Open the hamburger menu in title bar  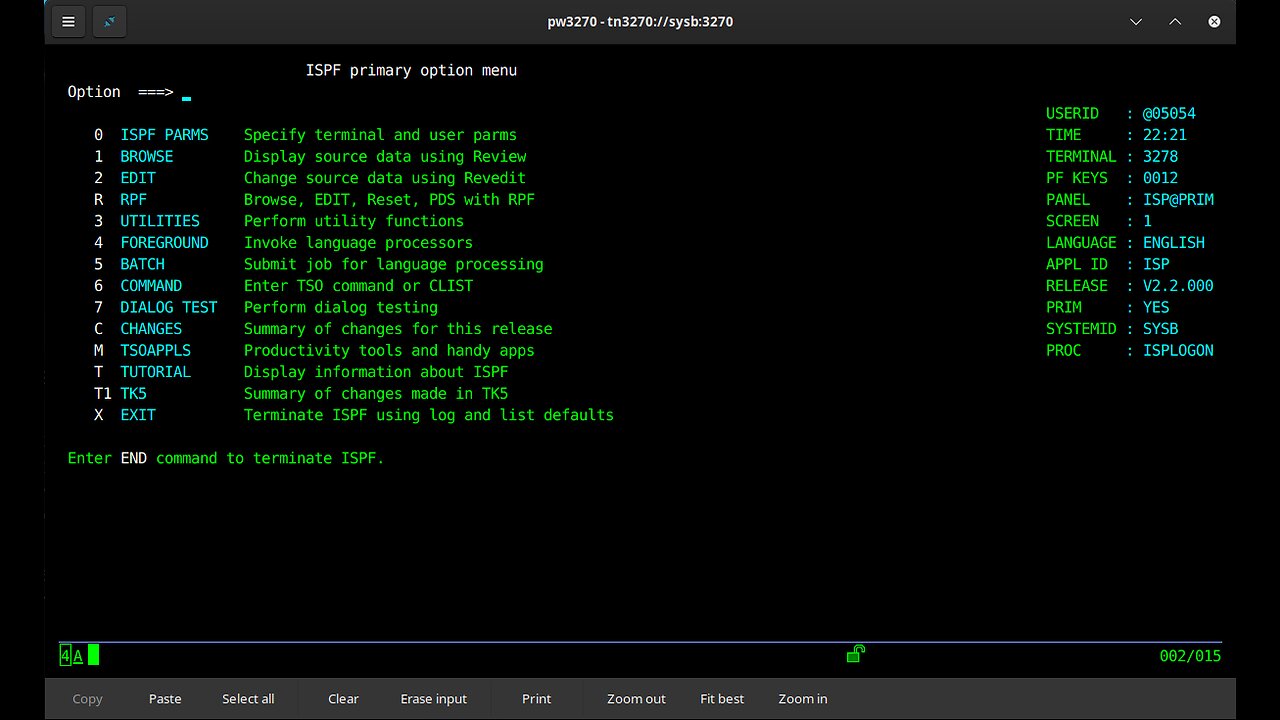pyautogui.click(x=68, y=21)
